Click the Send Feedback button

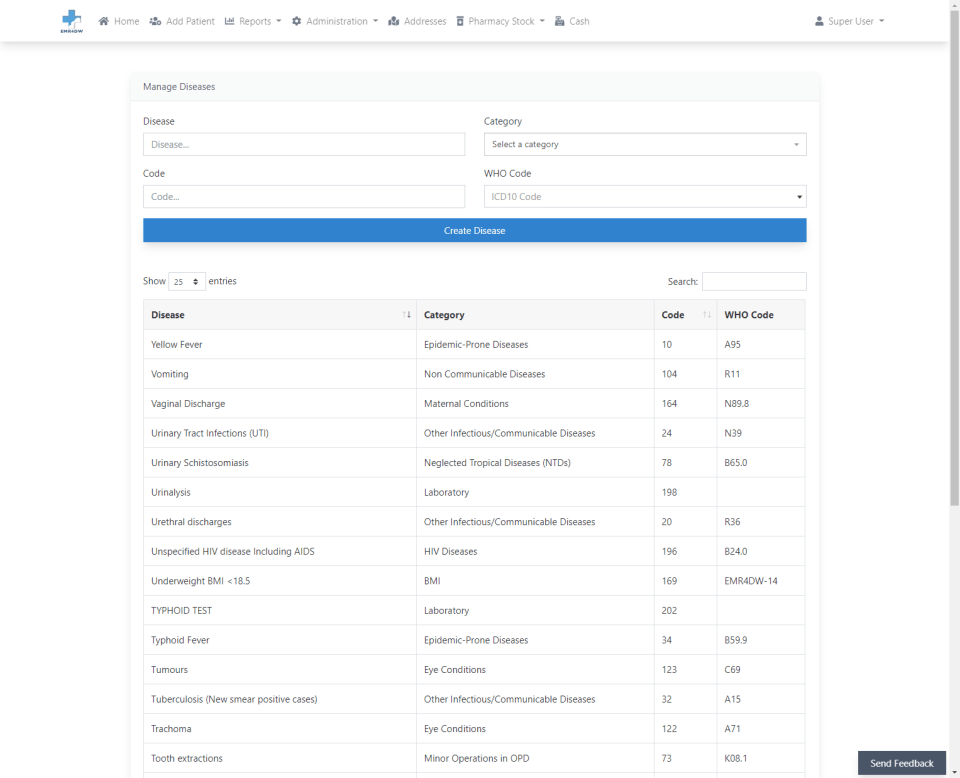pyautogui.click(x=901, y=763)
